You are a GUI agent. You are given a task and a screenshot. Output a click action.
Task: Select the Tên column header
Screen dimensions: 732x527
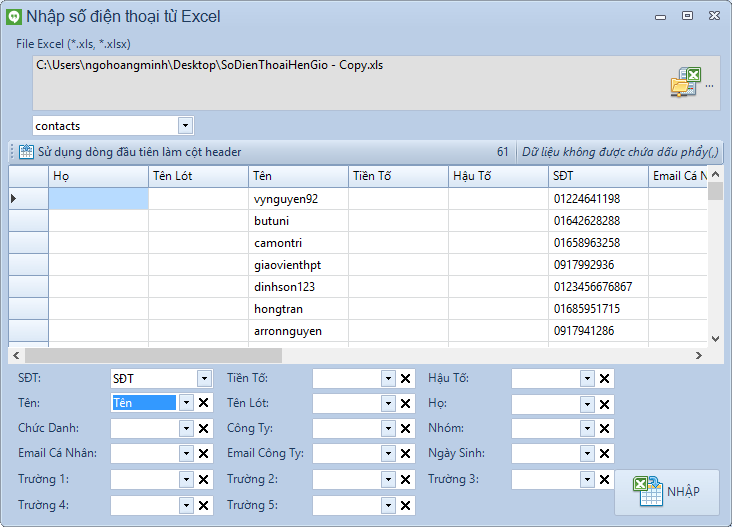[x=298, y=176]
